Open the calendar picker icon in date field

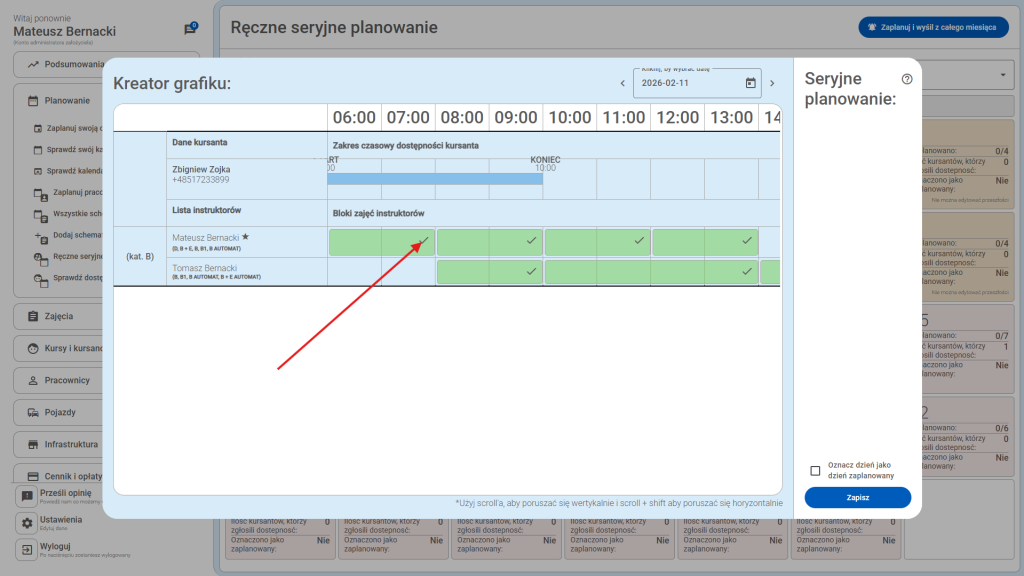point(751,83)
